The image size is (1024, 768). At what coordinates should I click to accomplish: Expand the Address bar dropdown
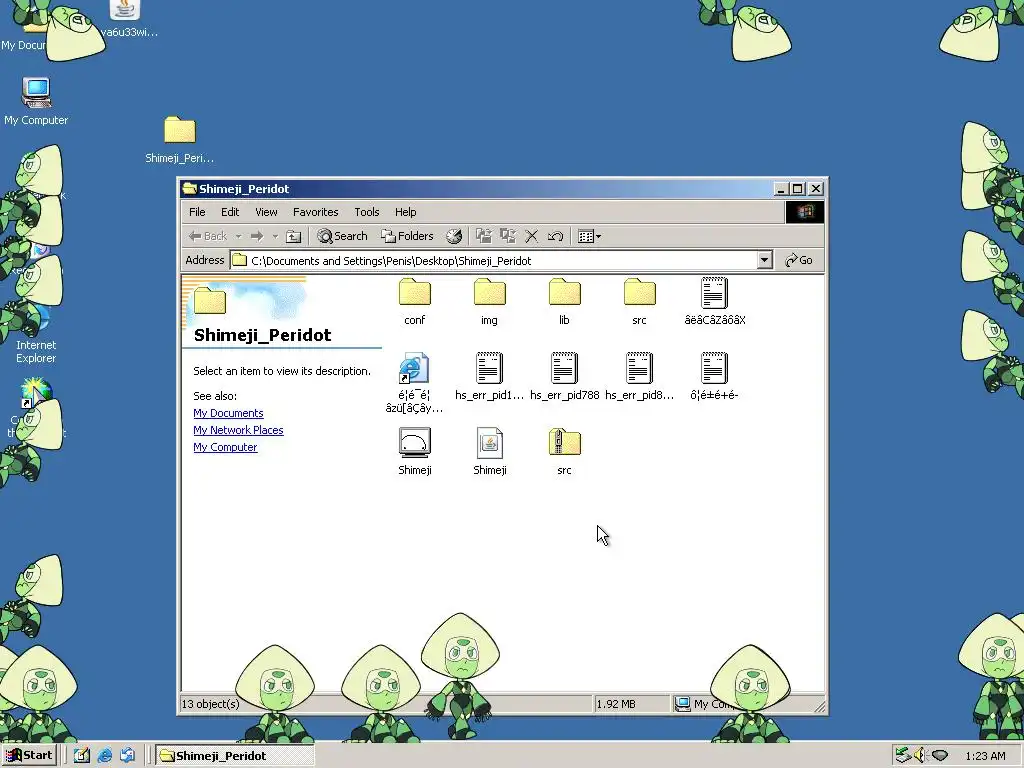pyautogui.click(x=765, y=261)
